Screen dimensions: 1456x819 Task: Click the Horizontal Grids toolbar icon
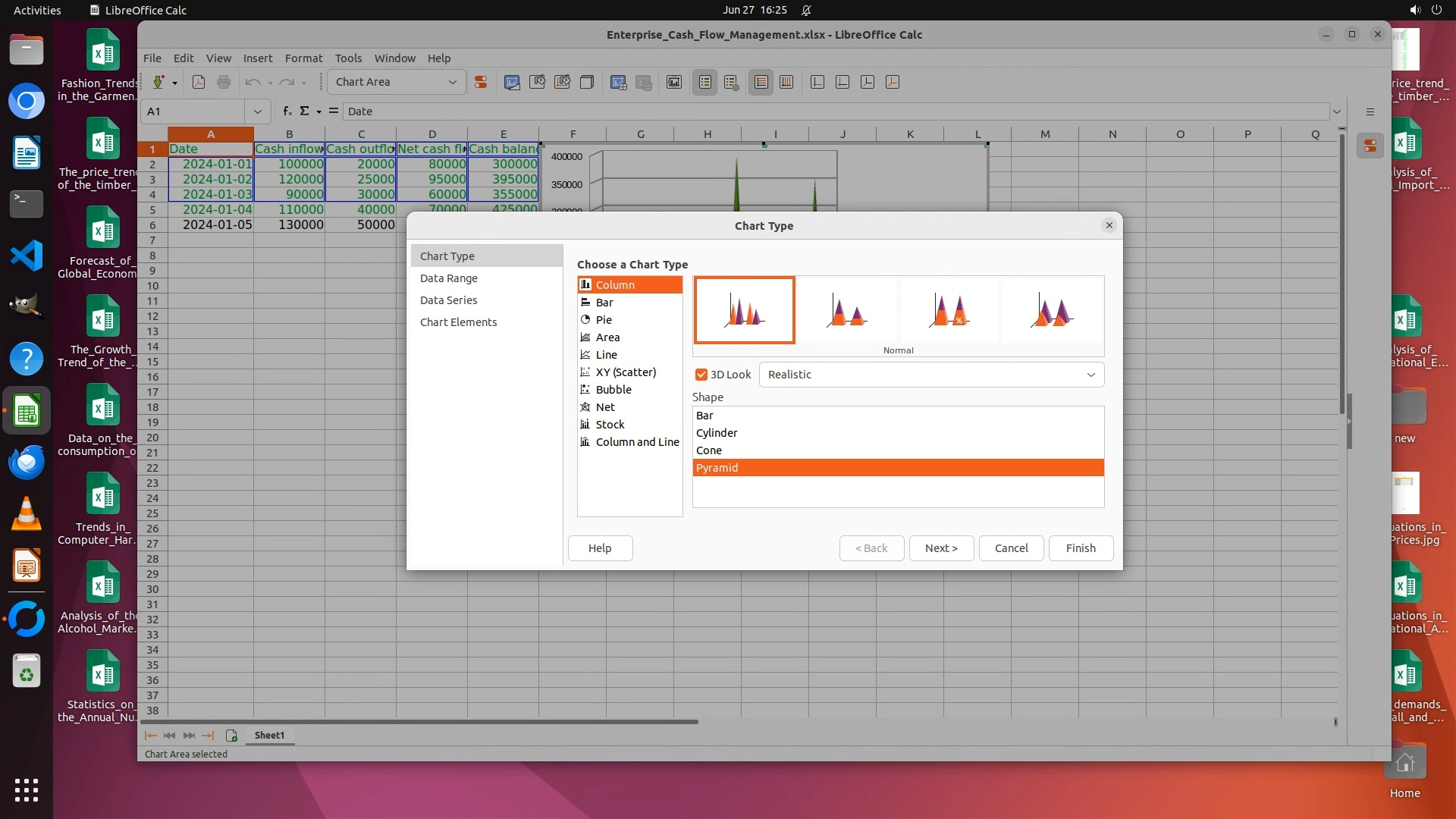point(761,83)
